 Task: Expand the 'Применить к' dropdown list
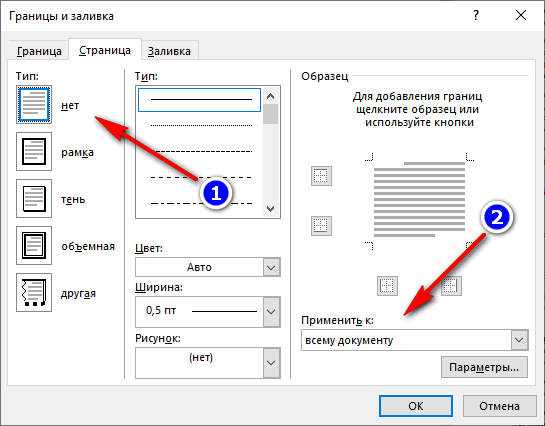(415, 340)
